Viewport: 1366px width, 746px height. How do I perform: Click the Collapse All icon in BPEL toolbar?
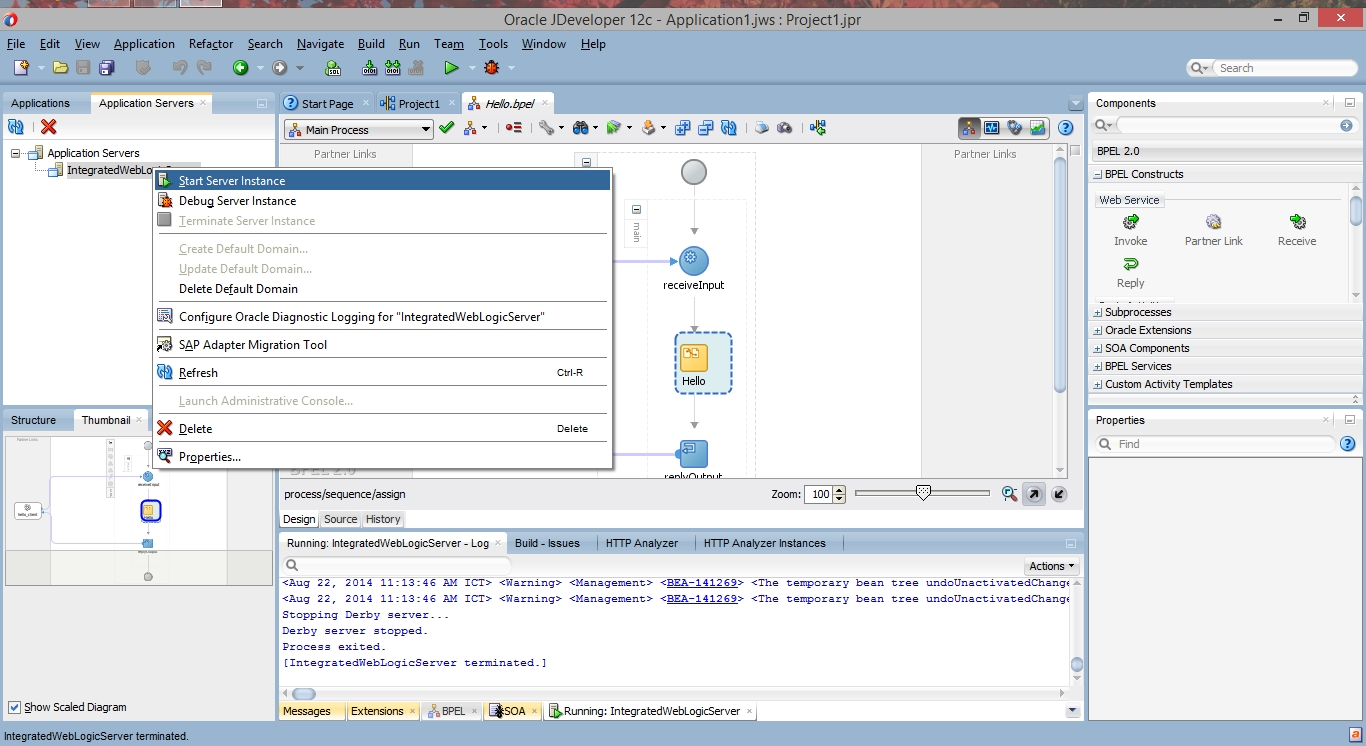tap(705, 128)
